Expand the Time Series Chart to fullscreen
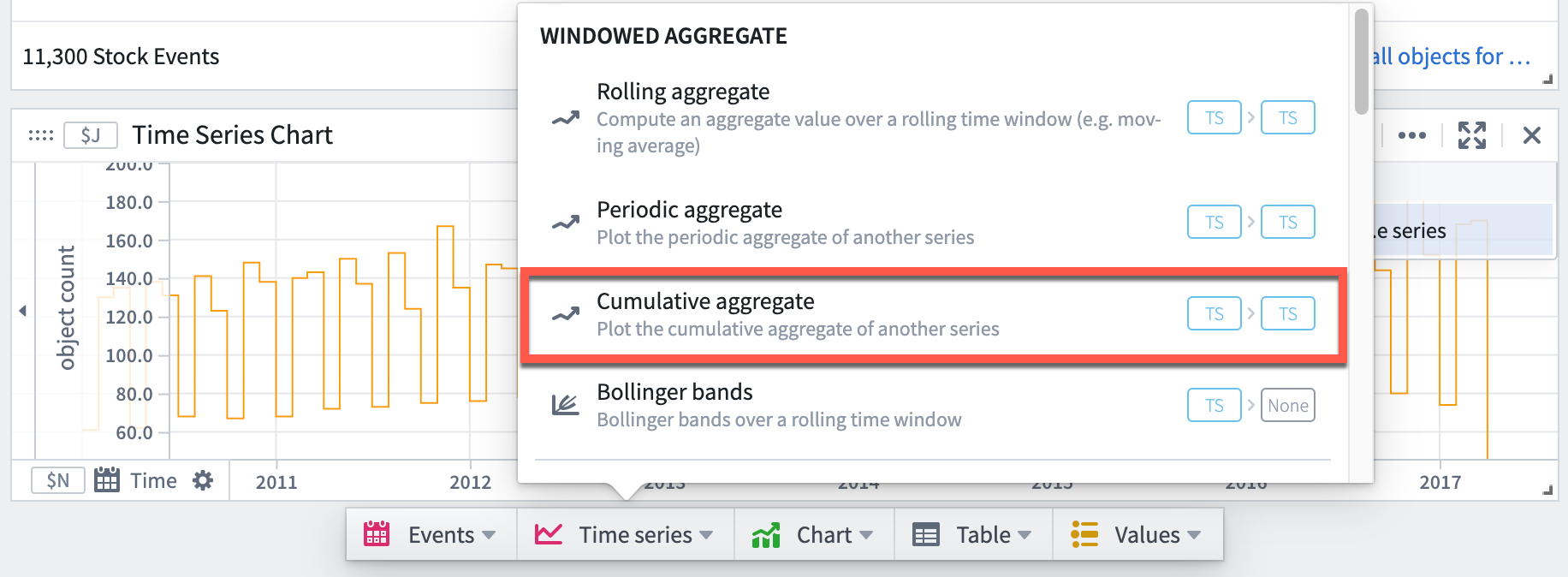Viewport: 1568px width, 577px height. [x=1472, y=135]
